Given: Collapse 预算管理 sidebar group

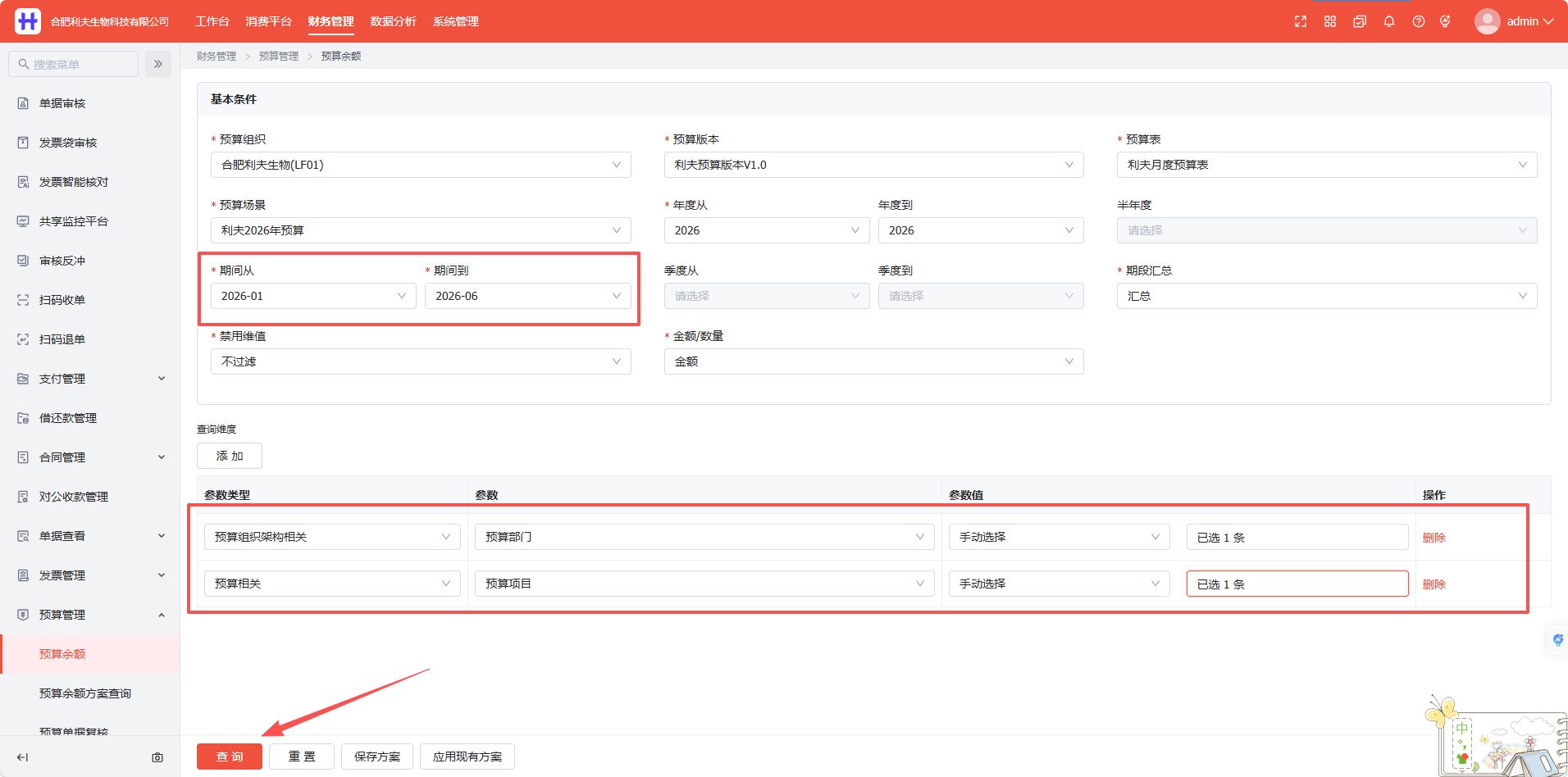Looking at the screenshot, I should (90, 615).
